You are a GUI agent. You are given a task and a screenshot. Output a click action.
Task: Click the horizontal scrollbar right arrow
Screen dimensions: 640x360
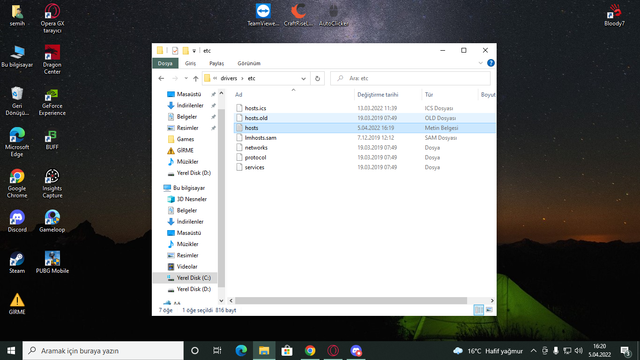[x=492, y=300]
